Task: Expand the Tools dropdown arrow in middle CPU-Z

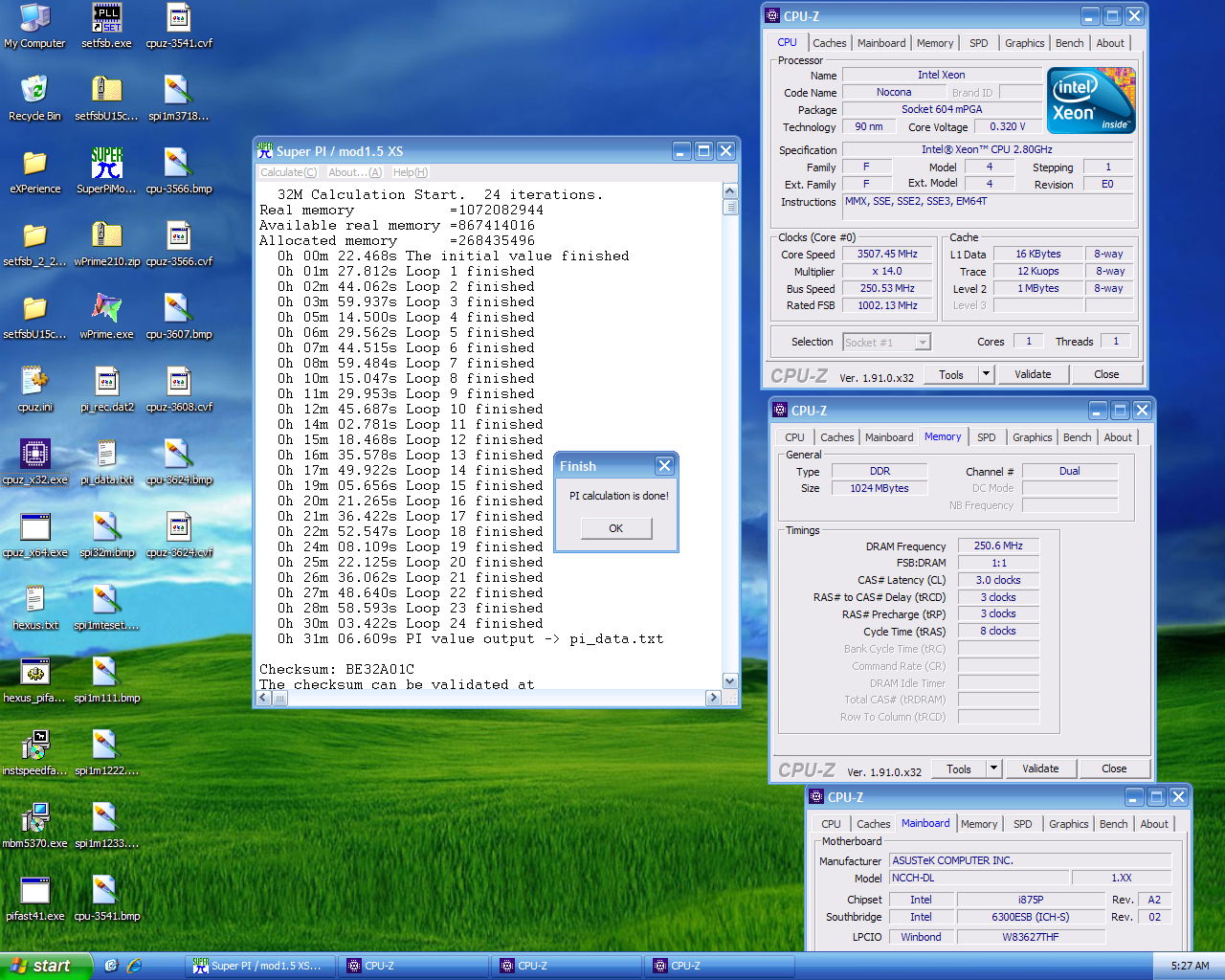Action: click(994, 768)
